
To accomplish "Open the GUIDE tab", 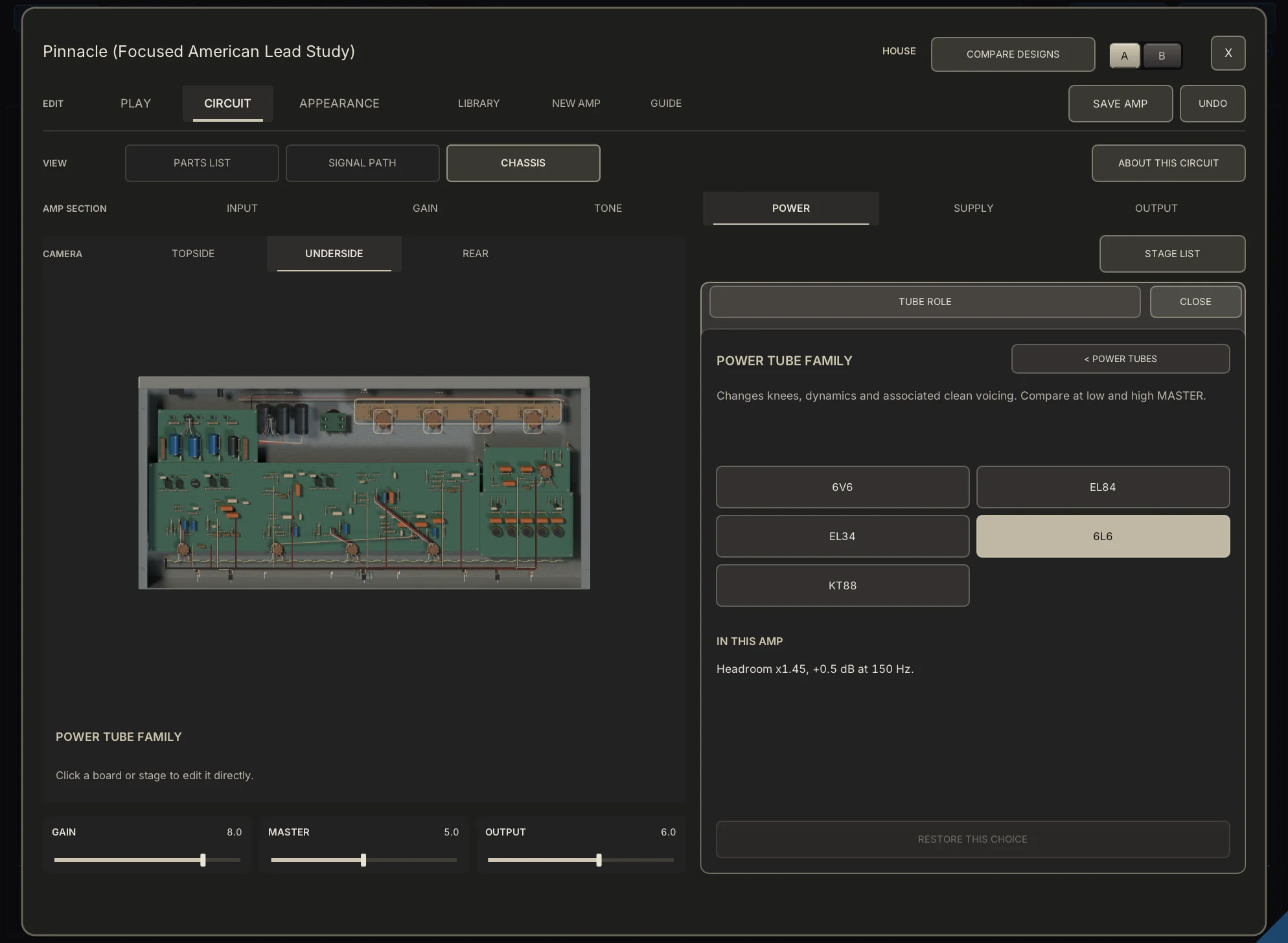I will click(x=666, y=104).
